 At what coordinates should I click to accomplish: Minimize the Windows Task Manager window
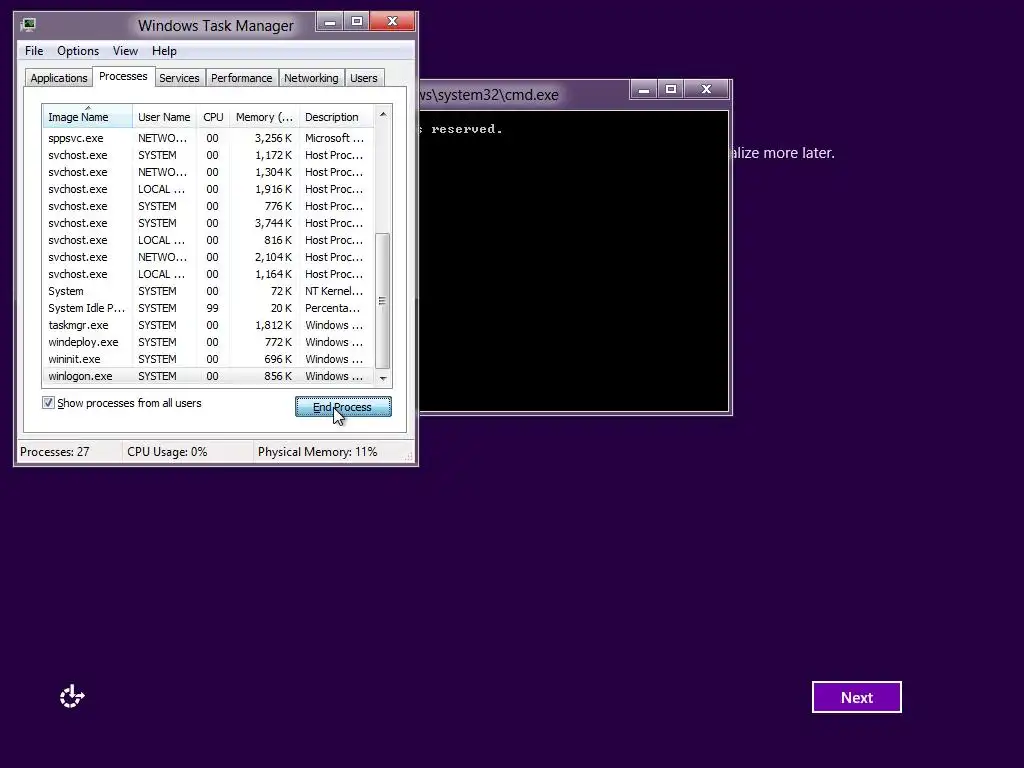pos(330,22)
